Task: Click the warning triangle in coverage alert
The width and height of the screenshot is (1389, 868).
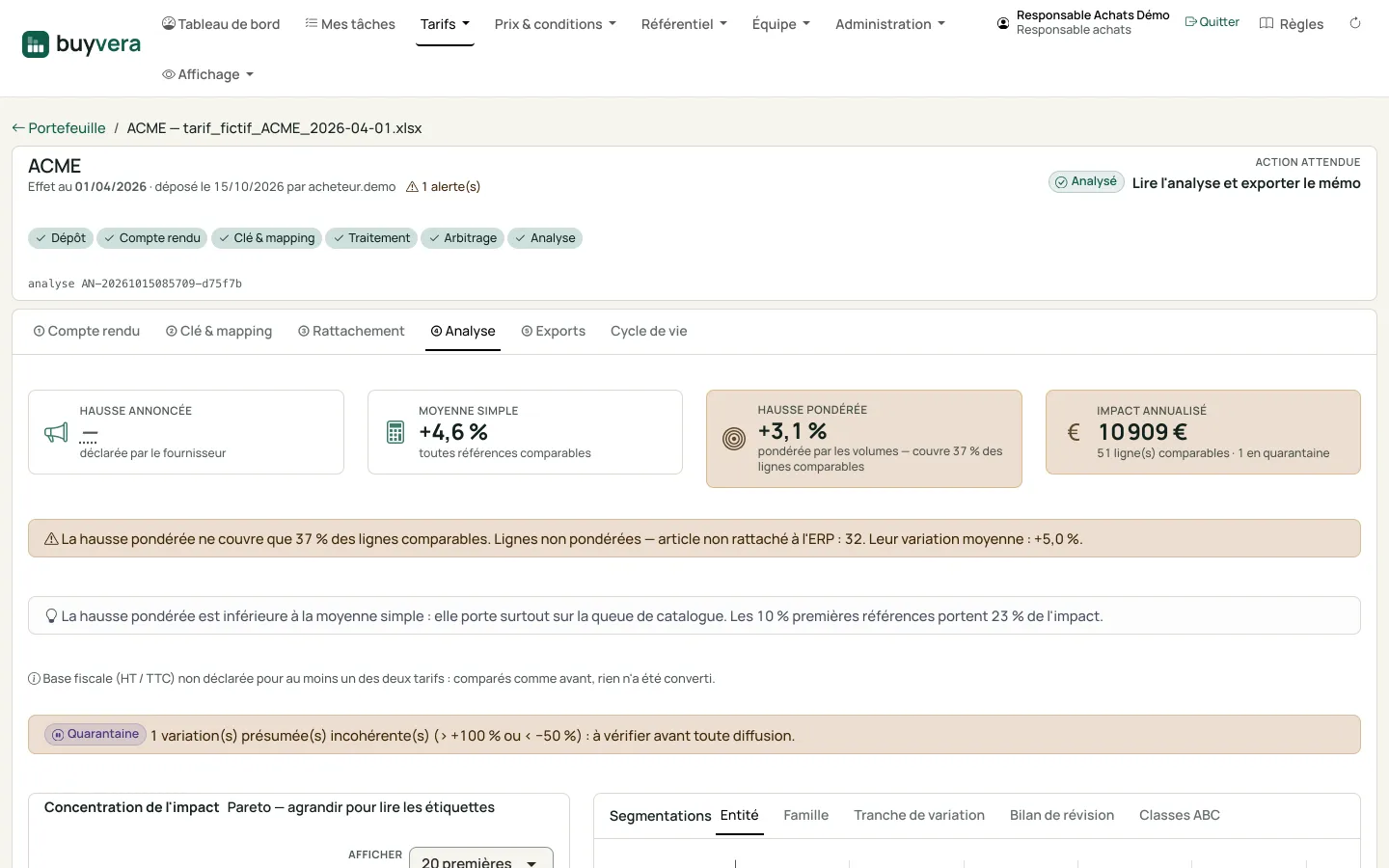Action: 52,539
